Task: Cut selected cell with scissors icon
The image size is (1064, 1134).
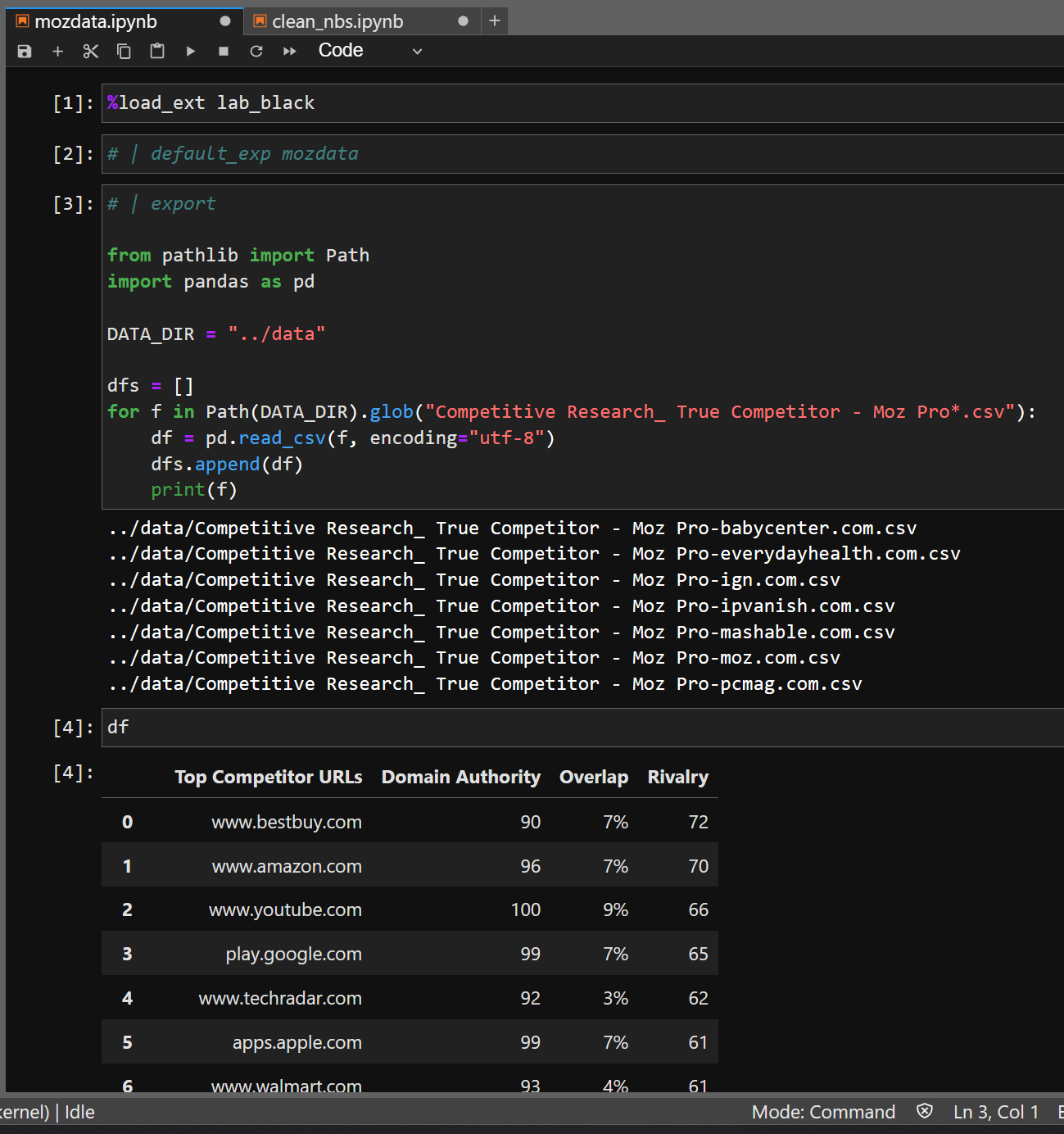Action: 91,52
